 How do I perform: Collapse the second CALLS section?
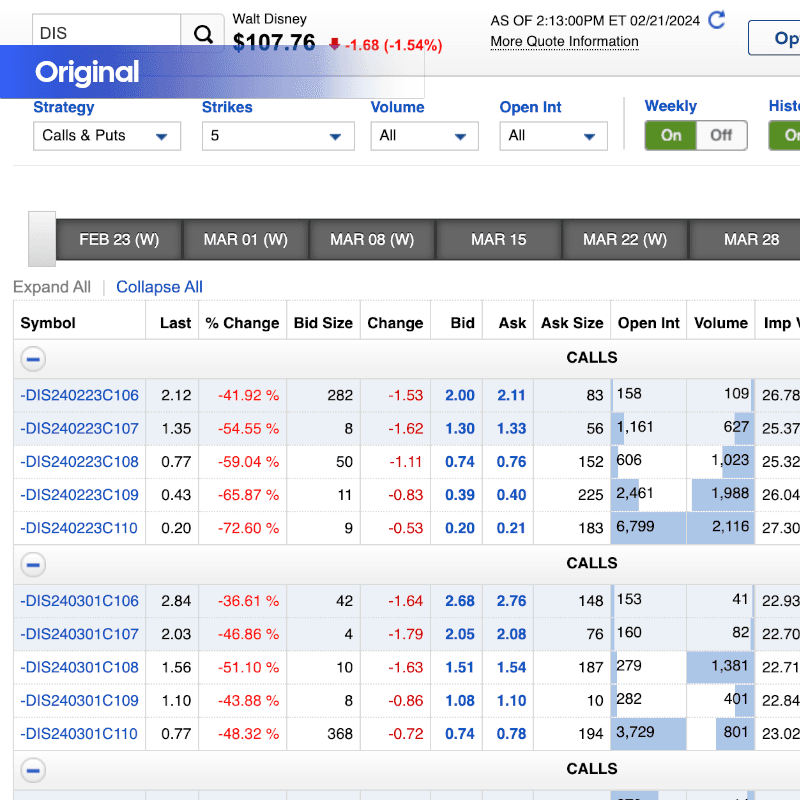[33, 565]
